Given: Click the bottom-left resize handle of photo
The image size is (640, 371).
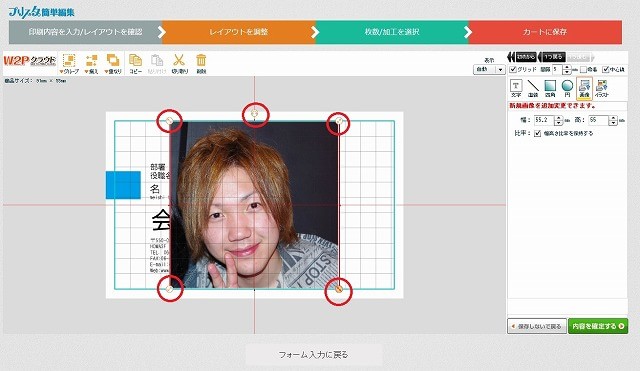Looking at the screenshot, I should pos(169,289).
